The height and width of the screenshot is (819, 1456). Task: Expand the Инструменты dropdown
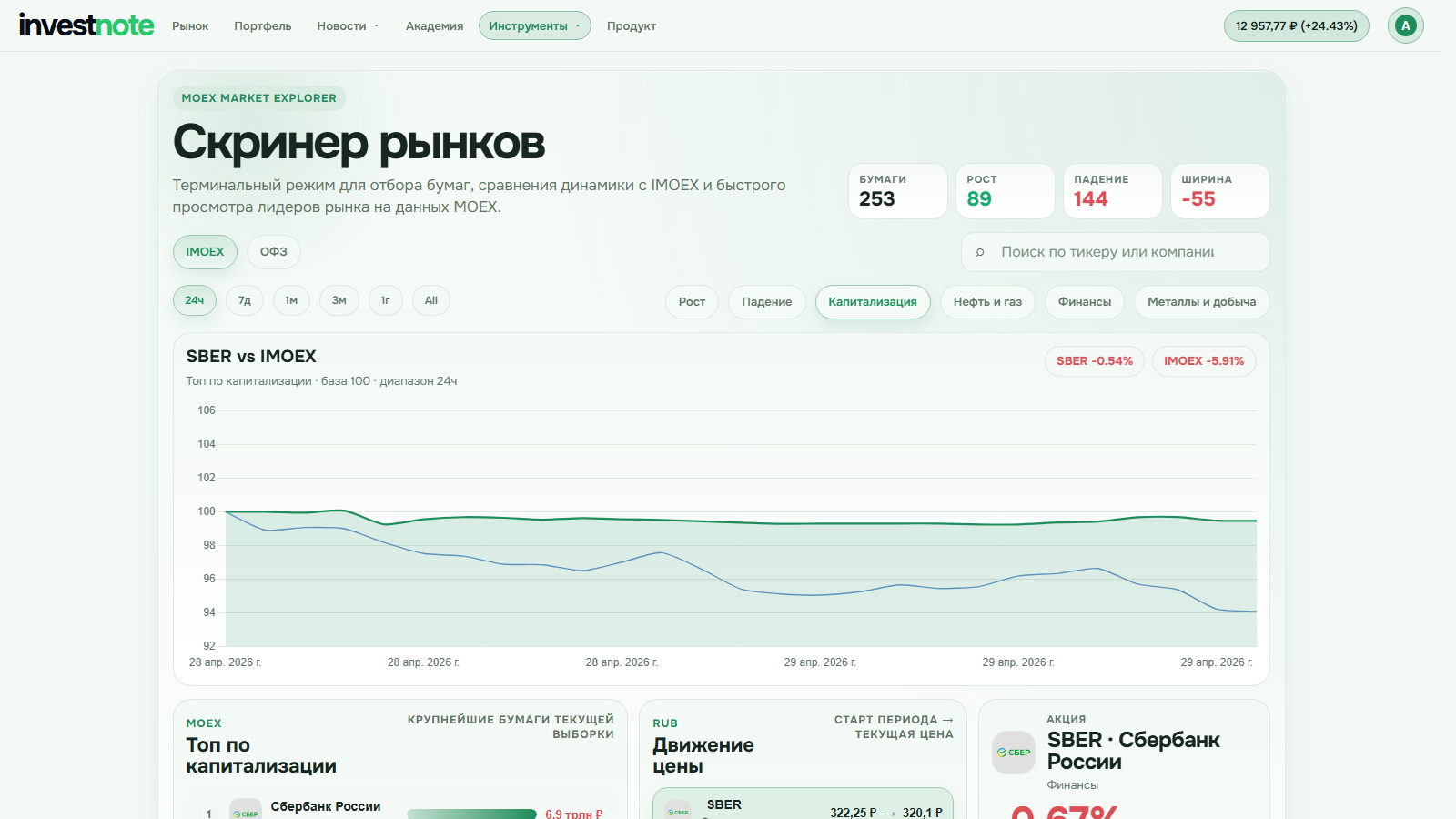(x=535, y=26)
